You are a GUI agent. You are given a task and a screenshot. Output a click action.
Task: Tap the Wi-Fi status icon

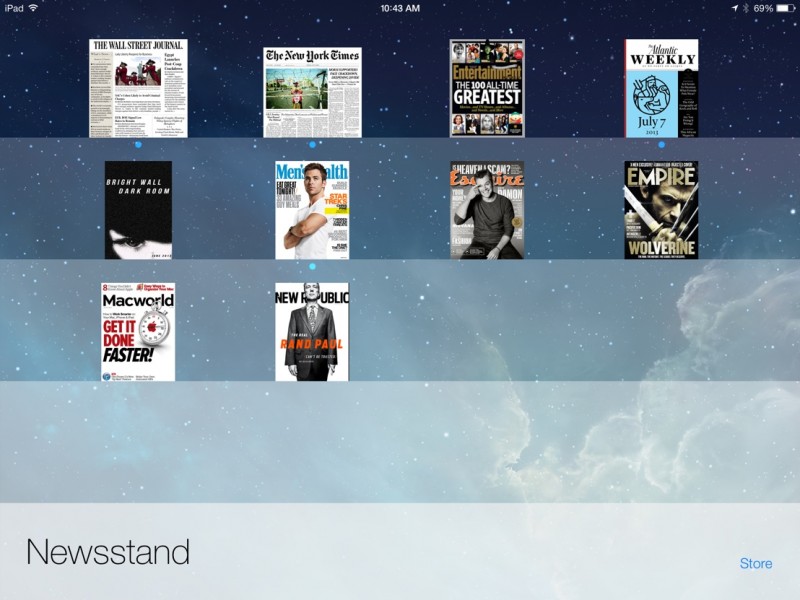click(33, 8)
